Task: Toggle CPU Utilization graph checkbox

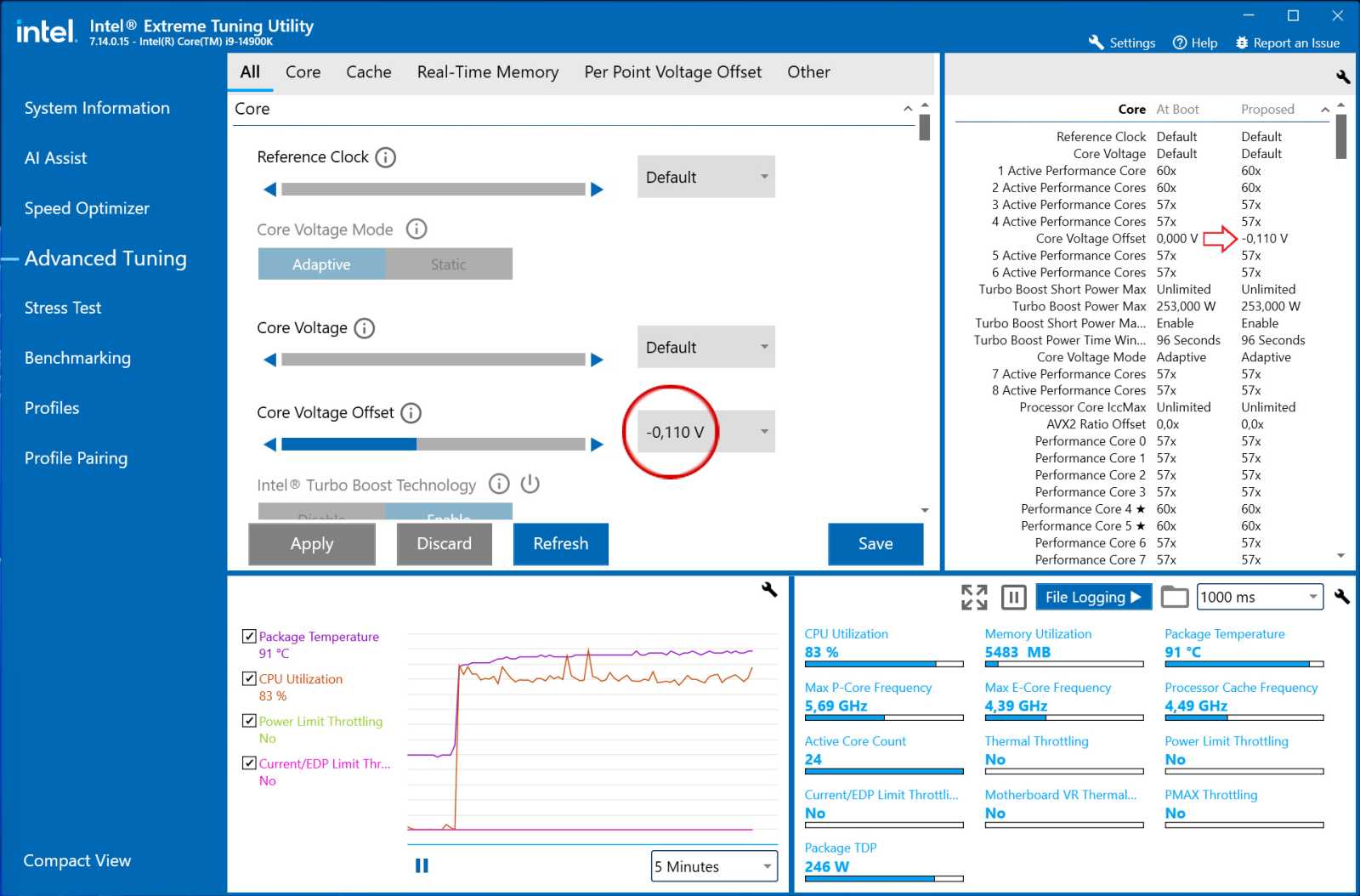Action: [249, 678]
